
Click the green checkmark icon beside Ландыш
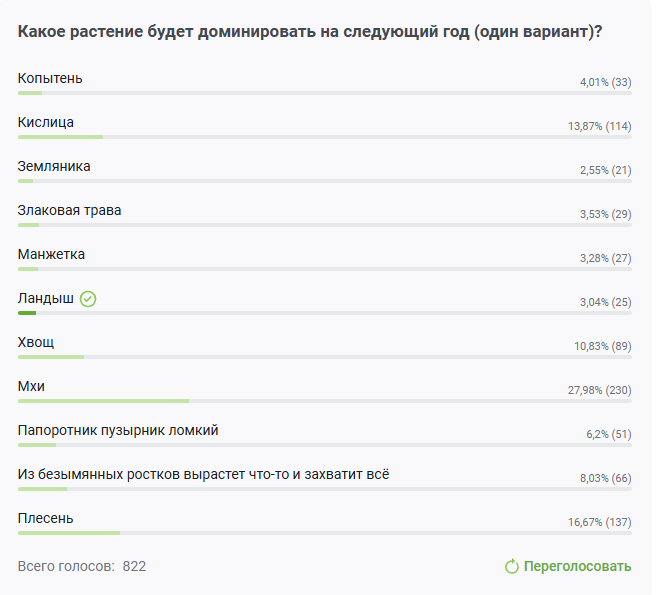pyautogui.click(x=88, y=299)
